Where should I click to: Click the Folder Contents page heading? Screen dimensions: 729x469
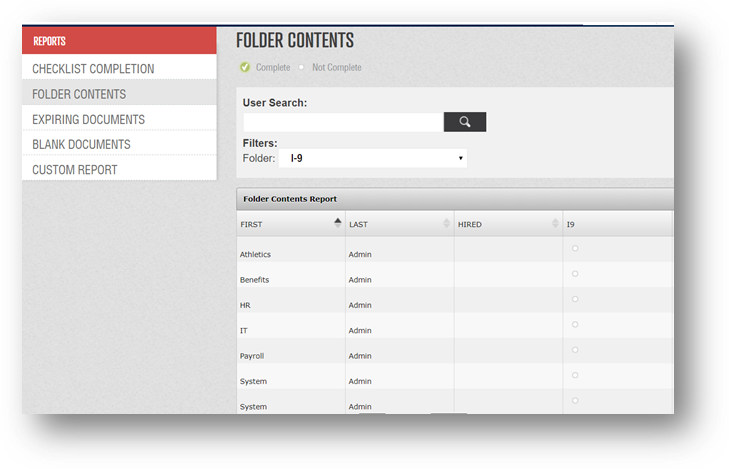pyautogui.click(x=295, y=40)
